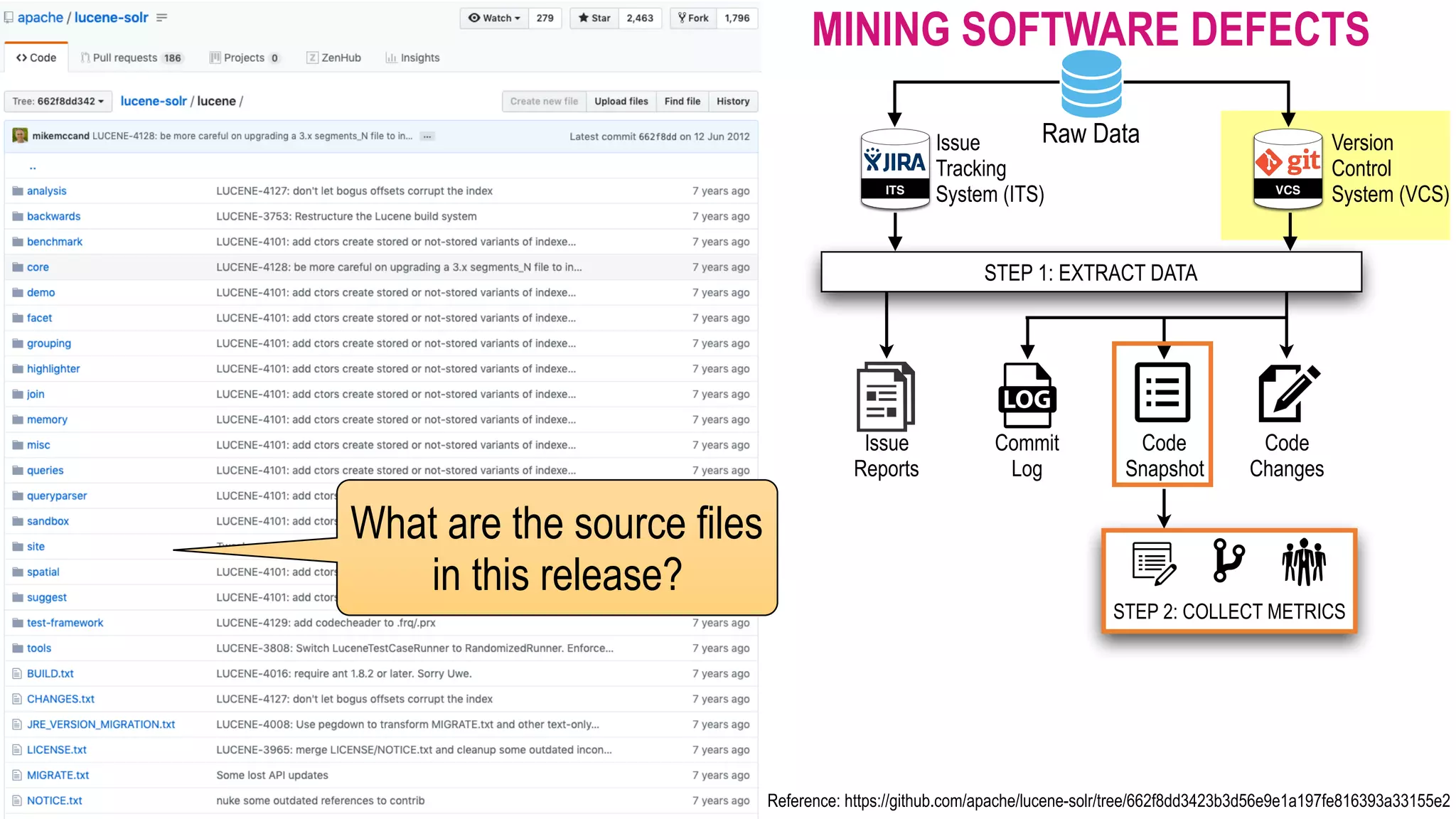Screen dimensions: 1456x819
Task: Click the tools folder icon
Action: (x=18, y=648)
